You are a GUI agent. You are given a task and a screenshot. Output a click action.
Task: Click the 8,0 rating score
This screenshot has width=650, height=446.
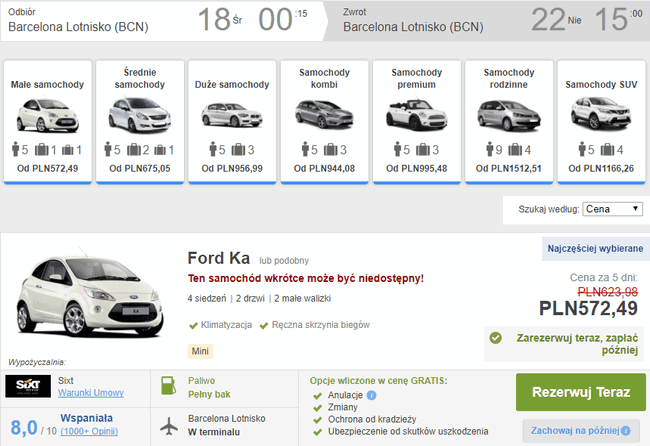tap(24, 427)
